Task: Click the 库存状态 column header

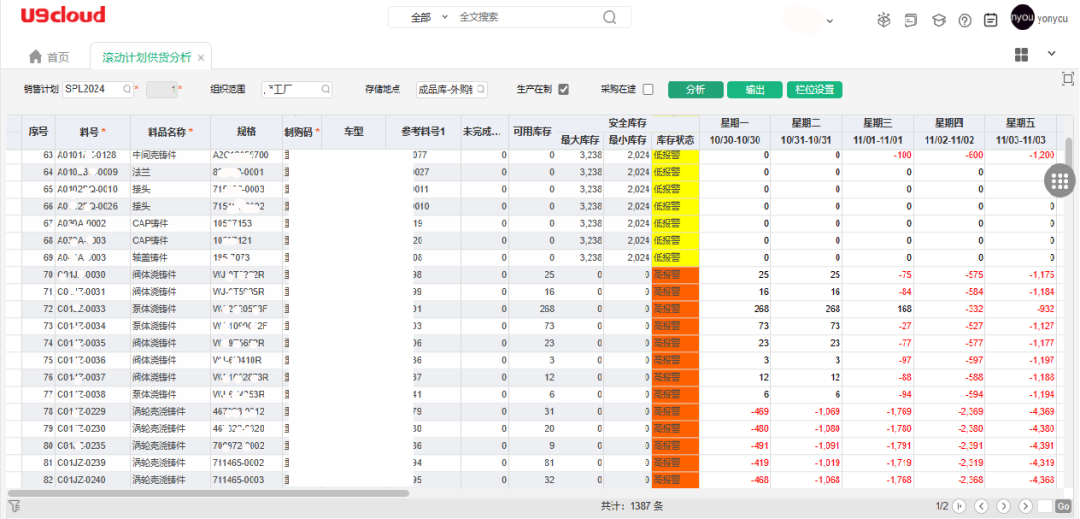Action: pyautogui.click(x=675, y=140)
